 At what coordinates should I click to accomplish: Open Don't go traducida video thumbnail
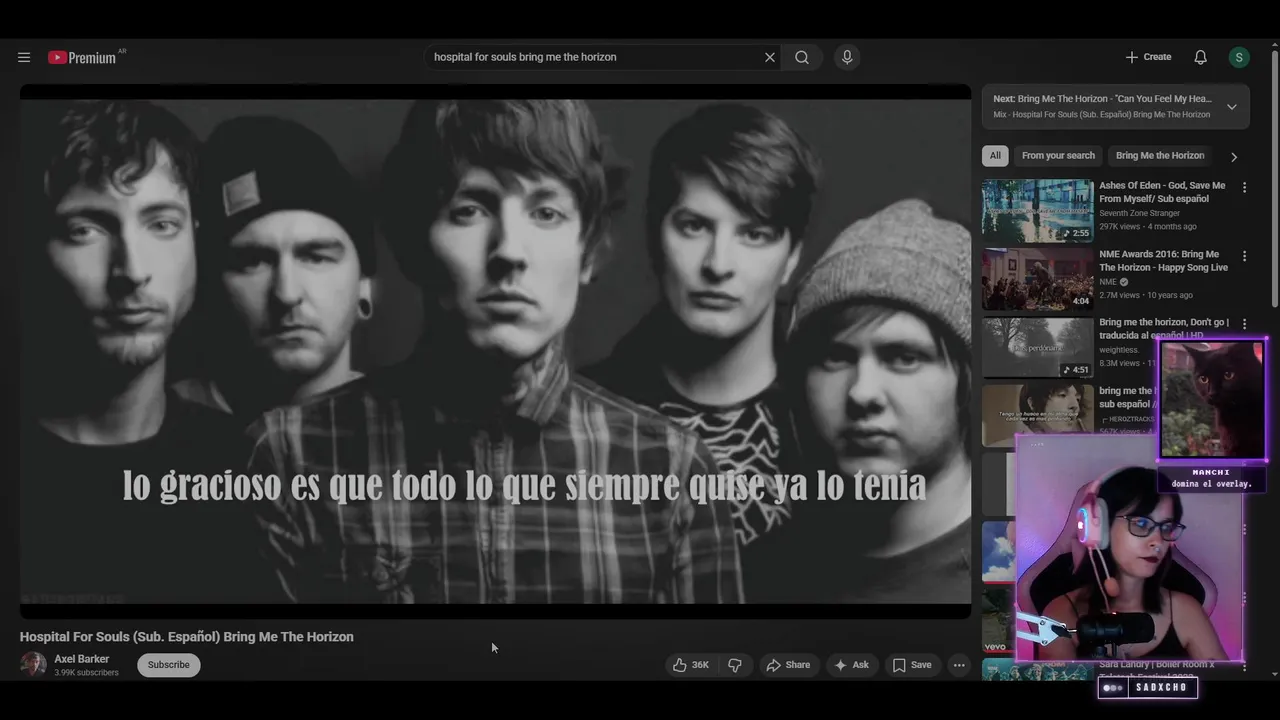pos(1038,348)
